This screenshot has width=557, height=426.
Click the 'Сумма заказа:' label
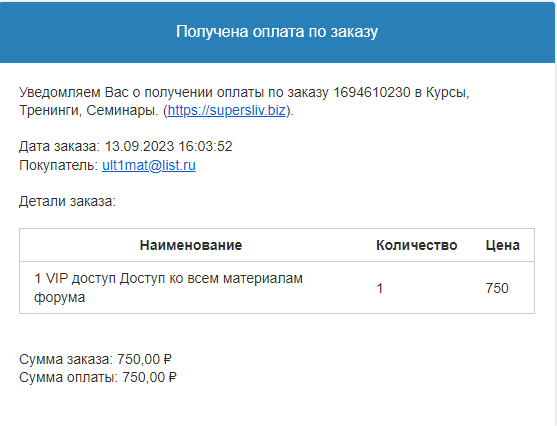coord(66,360)
